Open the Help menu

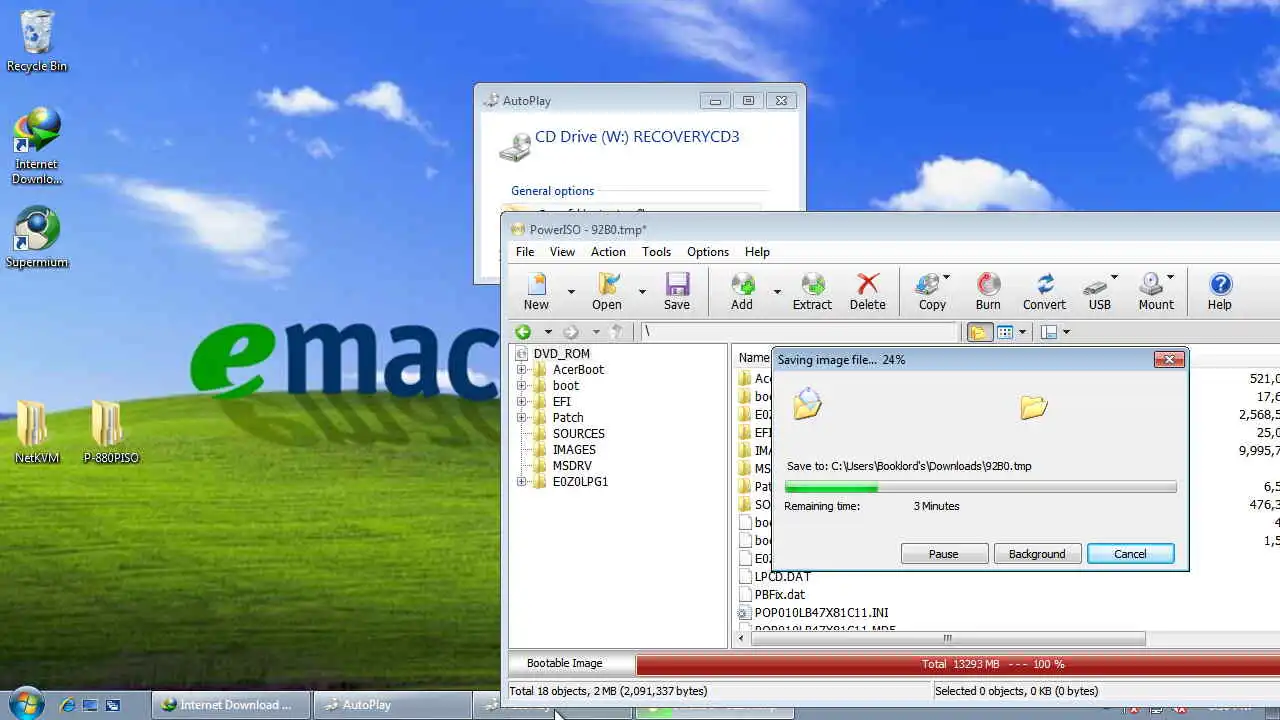click(x=757, y=252)
